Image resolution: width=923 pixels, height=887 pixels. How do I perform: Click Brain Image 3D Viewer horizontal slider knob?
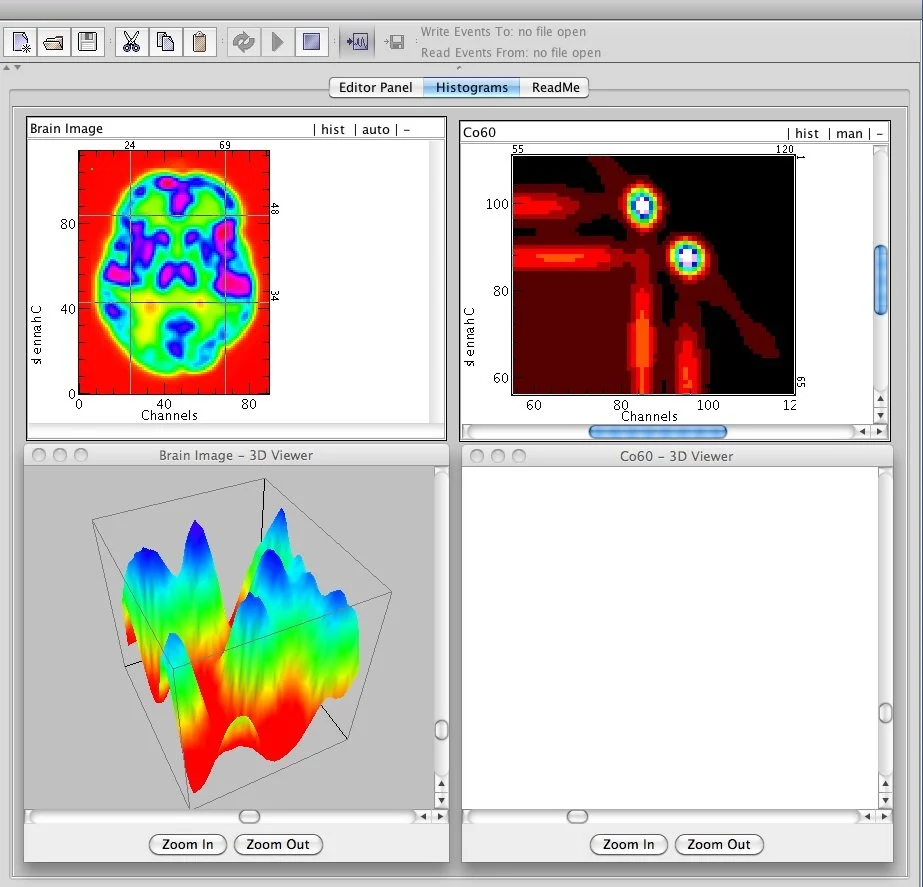click(x=250, y=816)
